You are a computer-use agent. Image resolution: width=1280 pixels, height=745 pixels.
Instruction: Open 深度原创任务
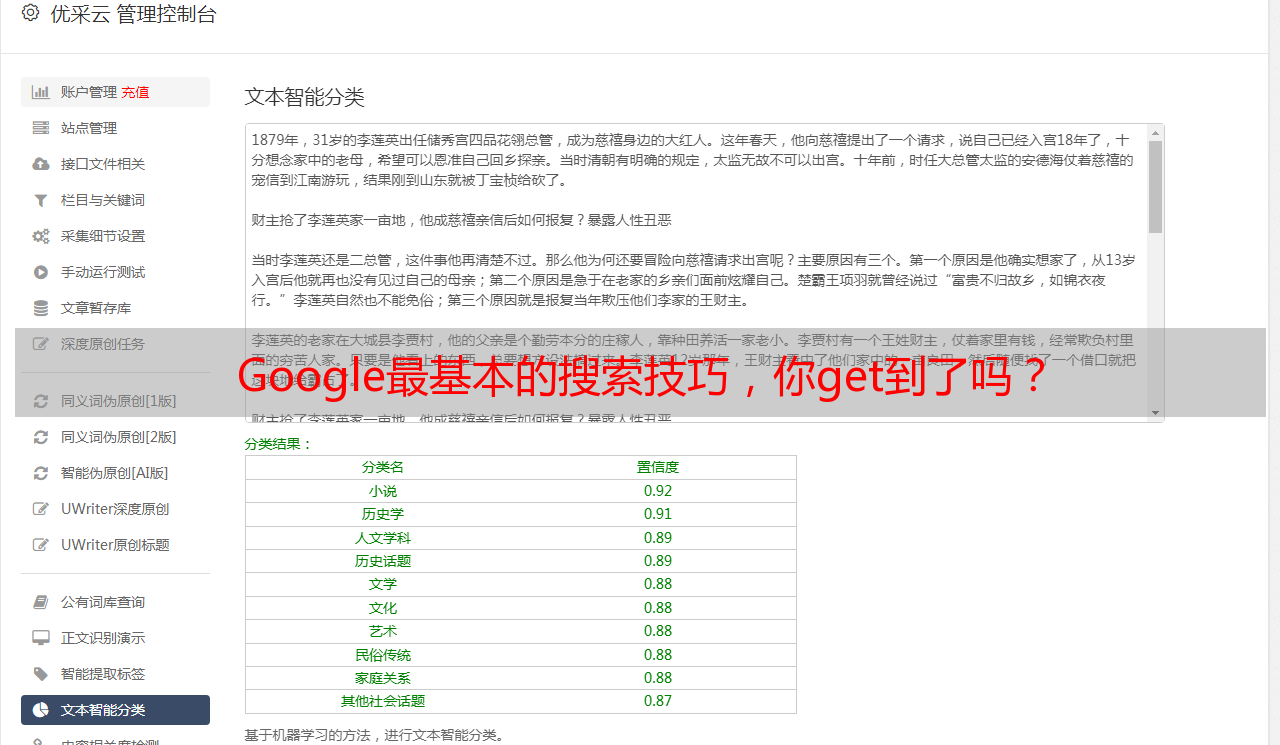[115, 344]
